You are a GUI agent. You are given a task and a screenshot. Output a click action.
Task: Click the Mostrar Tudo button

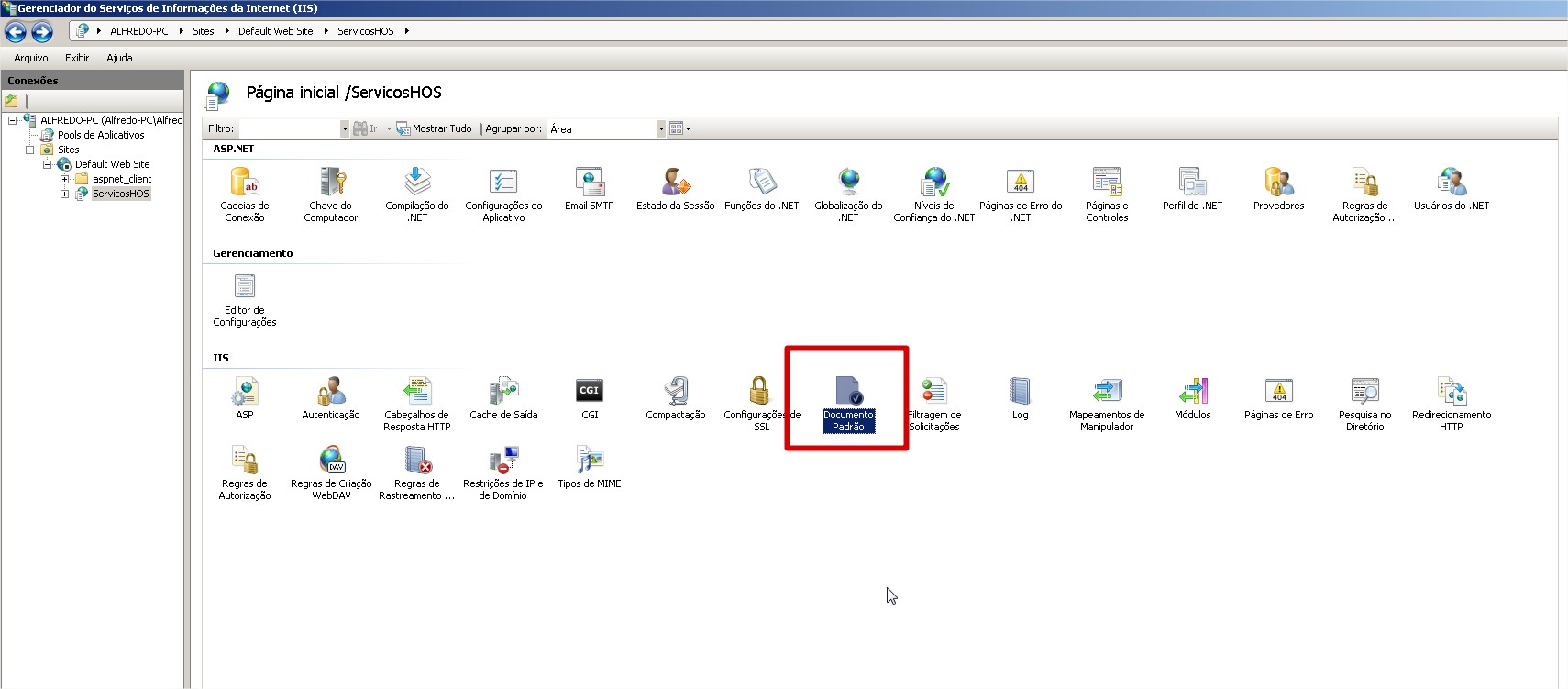pyautogui.click(x=435, y=129)
